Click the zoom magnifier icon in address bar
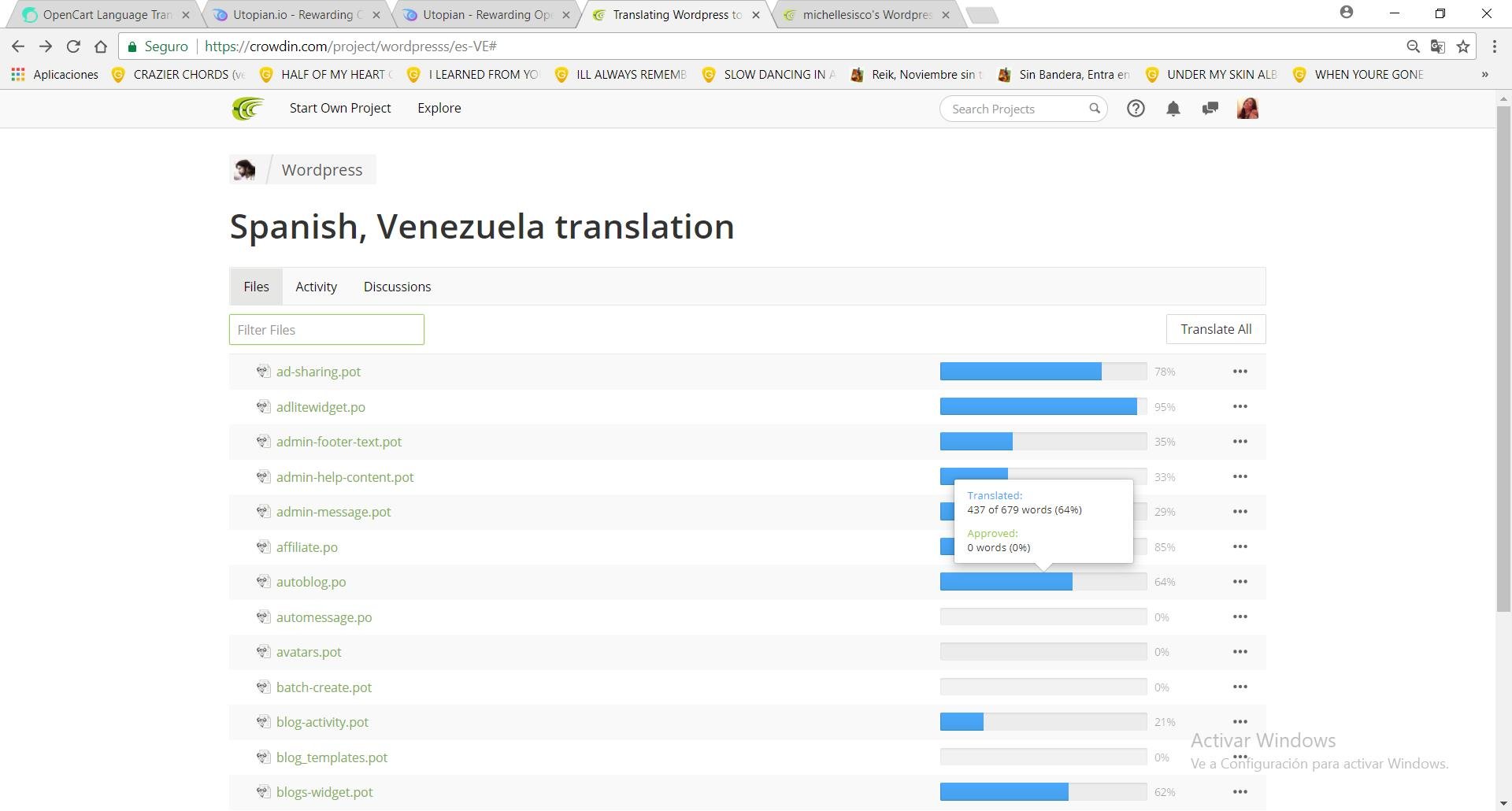 point(1413,46)
